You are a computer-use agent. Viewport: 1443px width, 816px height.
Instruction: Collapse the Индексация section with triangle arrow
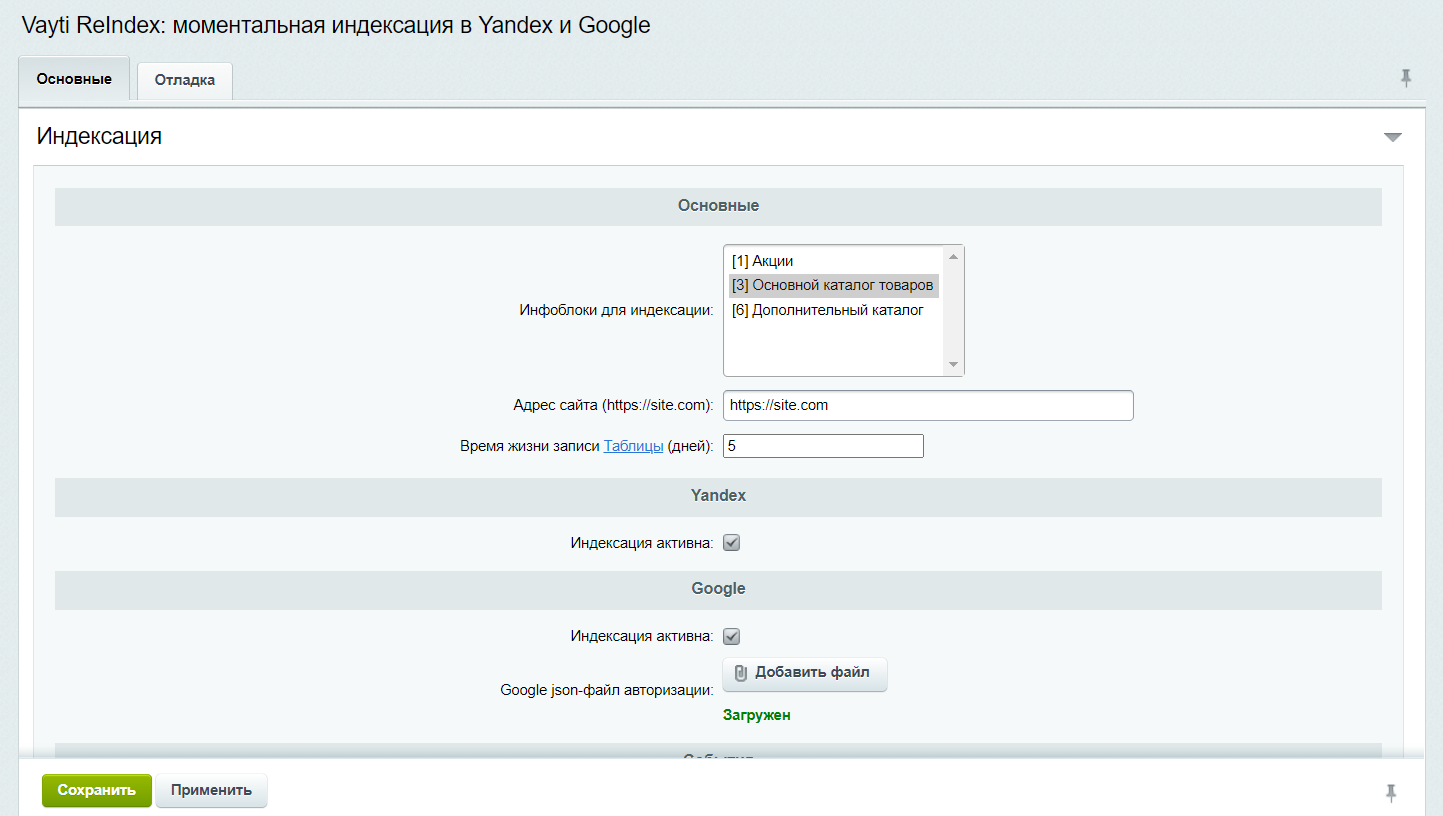1392,137
